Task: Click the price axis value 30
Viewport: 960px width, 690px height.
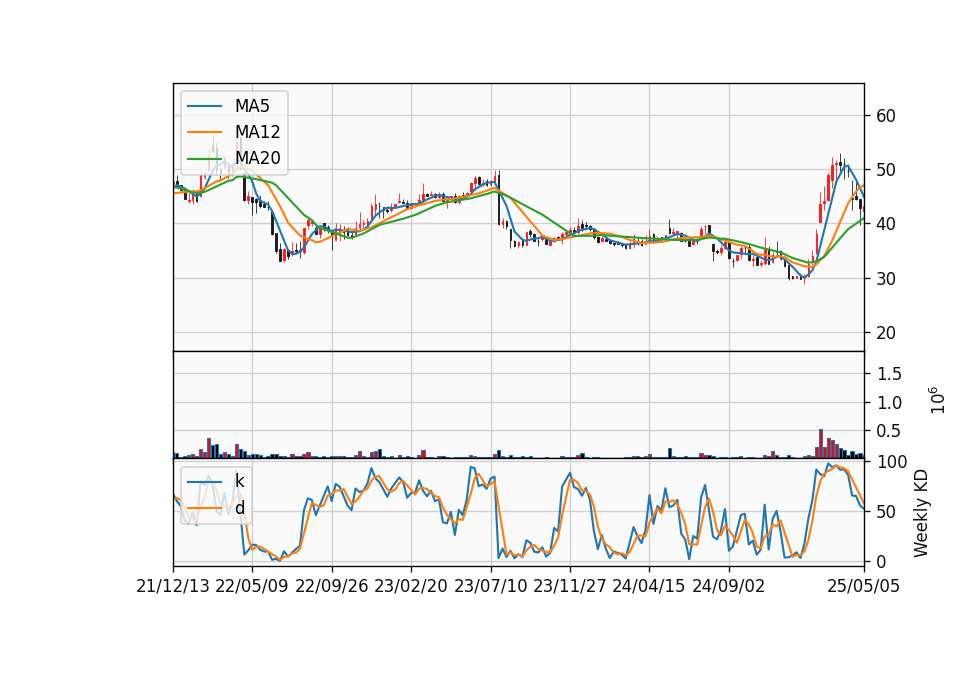Action: click(x=886, y=279)
